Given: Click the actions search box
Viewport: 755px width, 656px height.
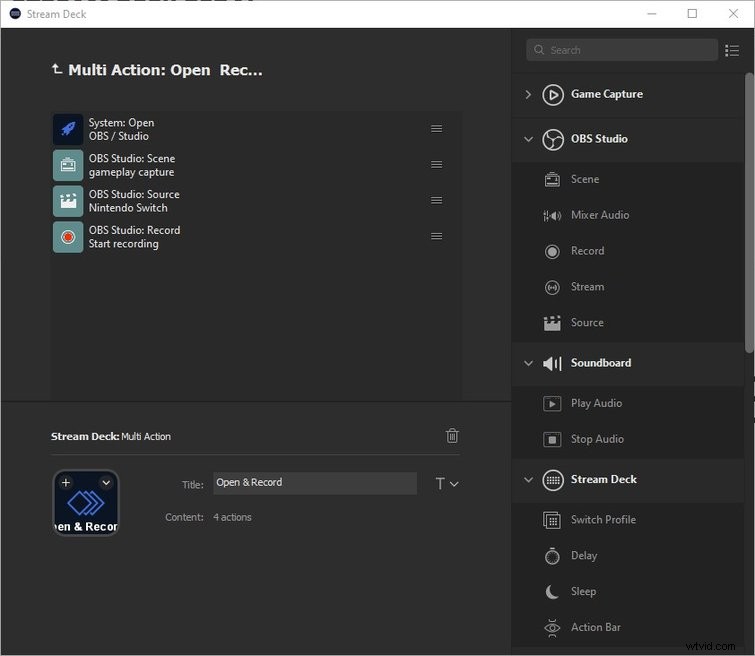Looking at the screenshot, I should coord(622,50).
